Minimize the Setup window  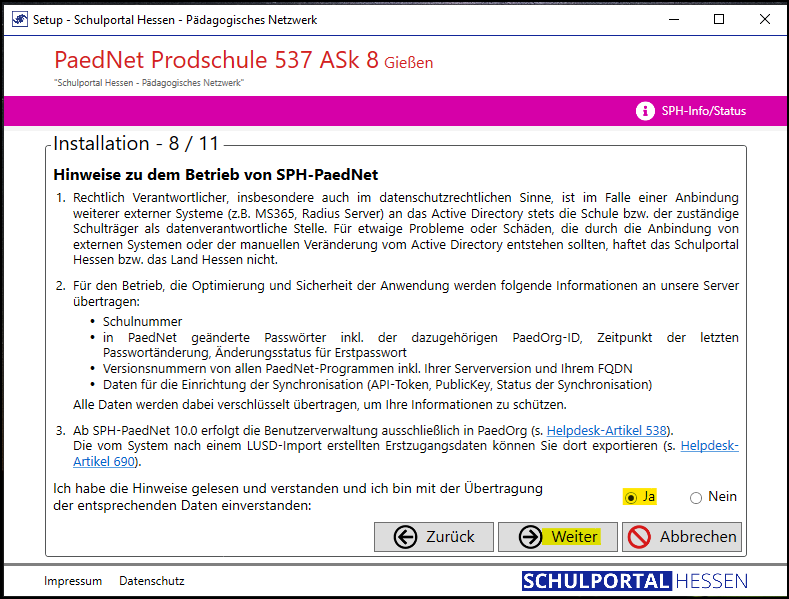(x=674, y=20)
